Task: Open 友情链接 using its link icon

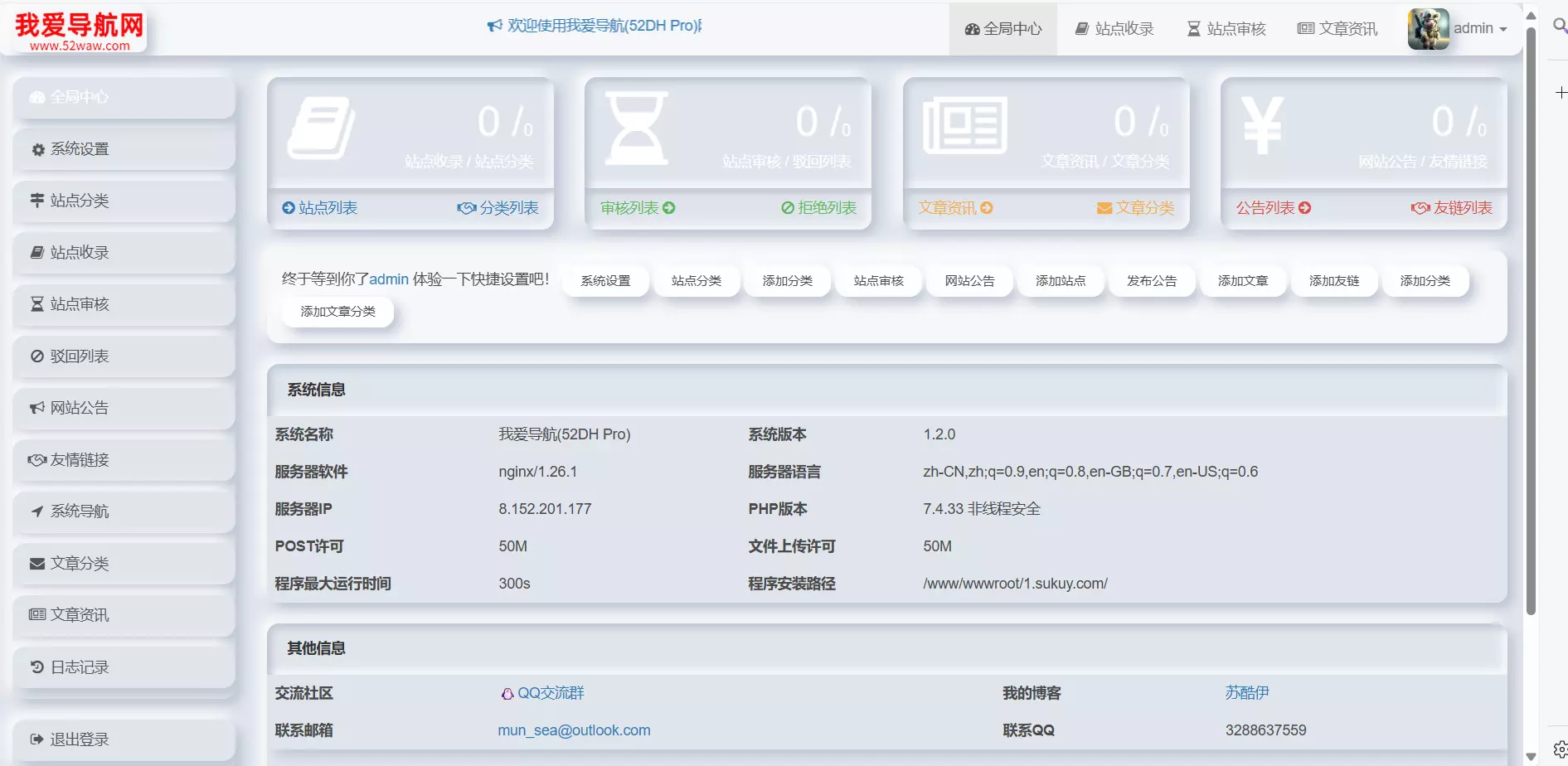Action: (x=36, y=459)
